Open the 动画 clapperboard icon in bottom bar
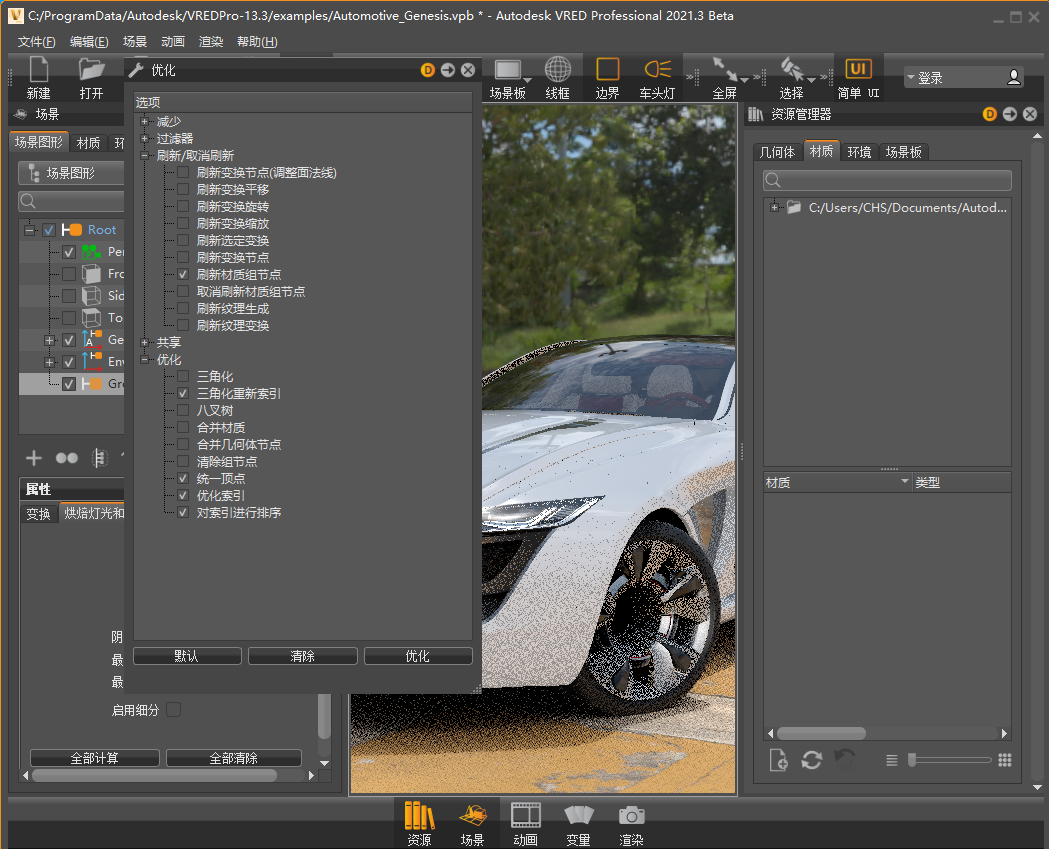This screenshot has height=849, width=1049. (525, 816)
